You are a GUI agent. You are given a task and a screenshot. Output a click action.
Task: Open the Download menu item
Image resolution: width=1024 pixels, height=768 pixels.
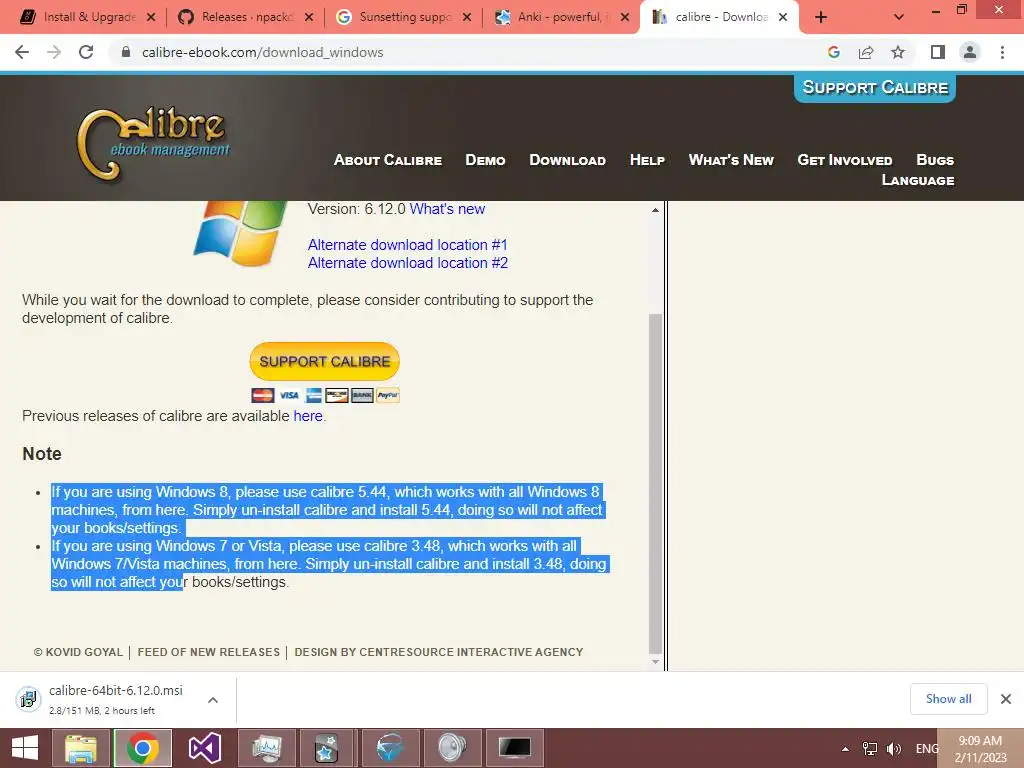tap(568, 160)
